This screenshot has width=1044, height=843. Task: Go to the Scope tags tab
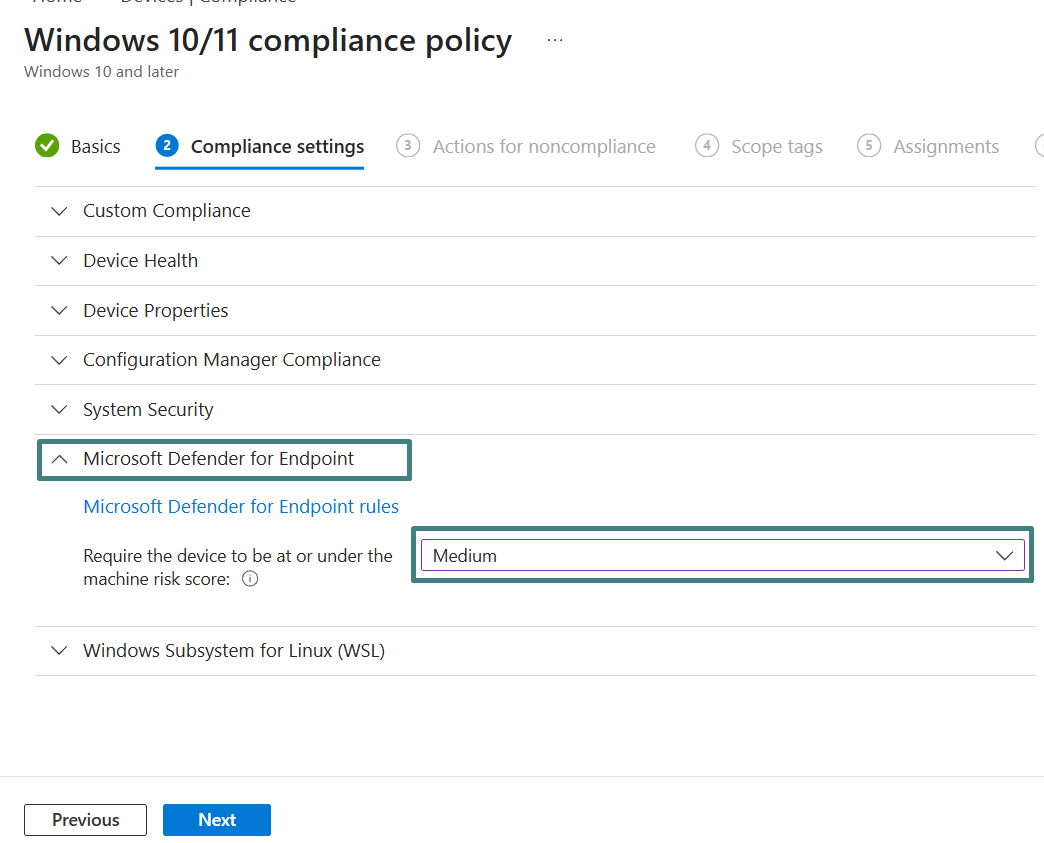point(776,147)
